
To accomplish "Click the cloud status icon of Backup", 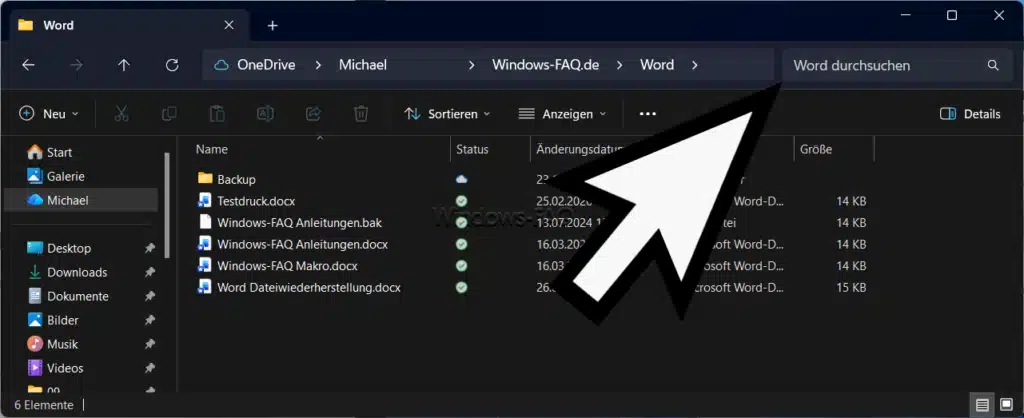I will [462, 179].
